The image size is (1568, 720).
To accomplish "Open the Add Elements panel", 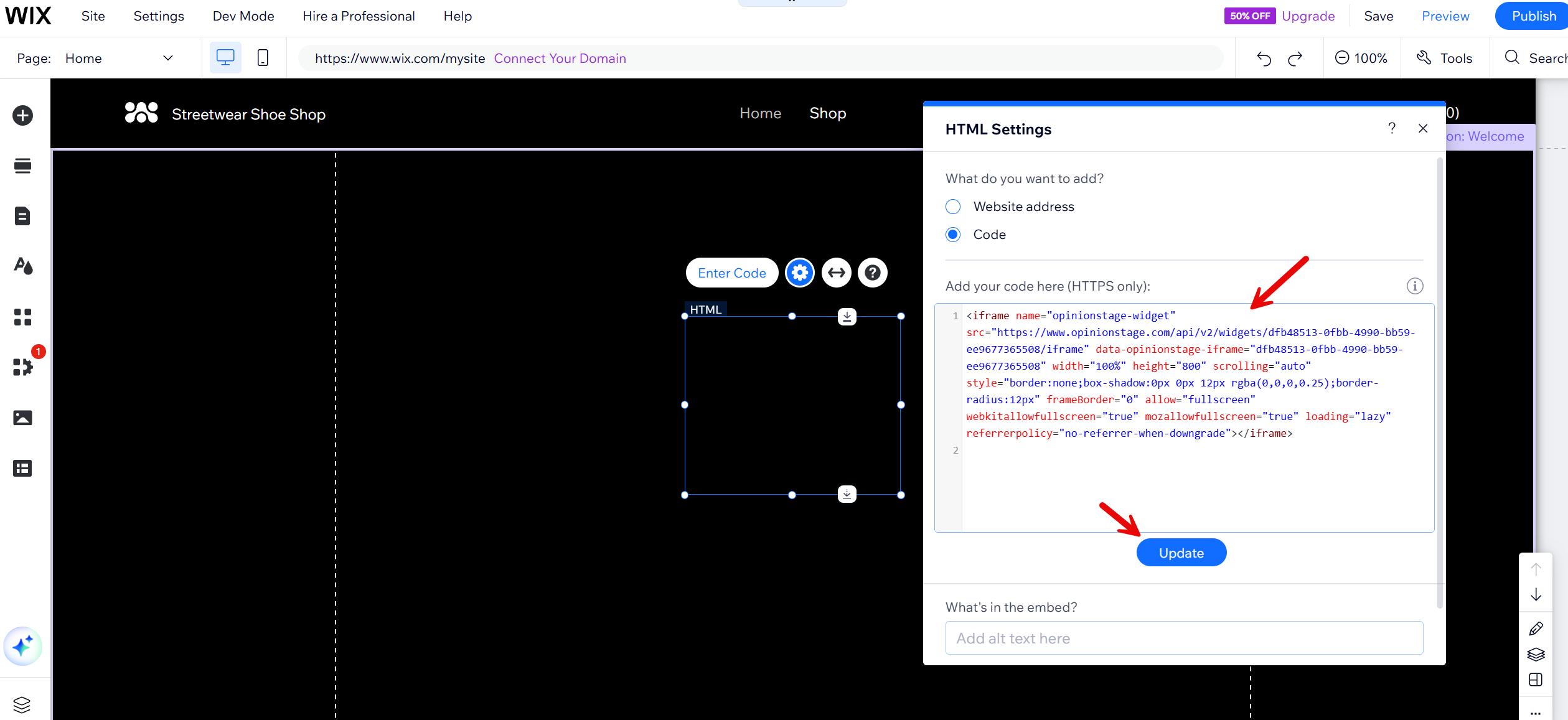I will click(x=22, y=115).
